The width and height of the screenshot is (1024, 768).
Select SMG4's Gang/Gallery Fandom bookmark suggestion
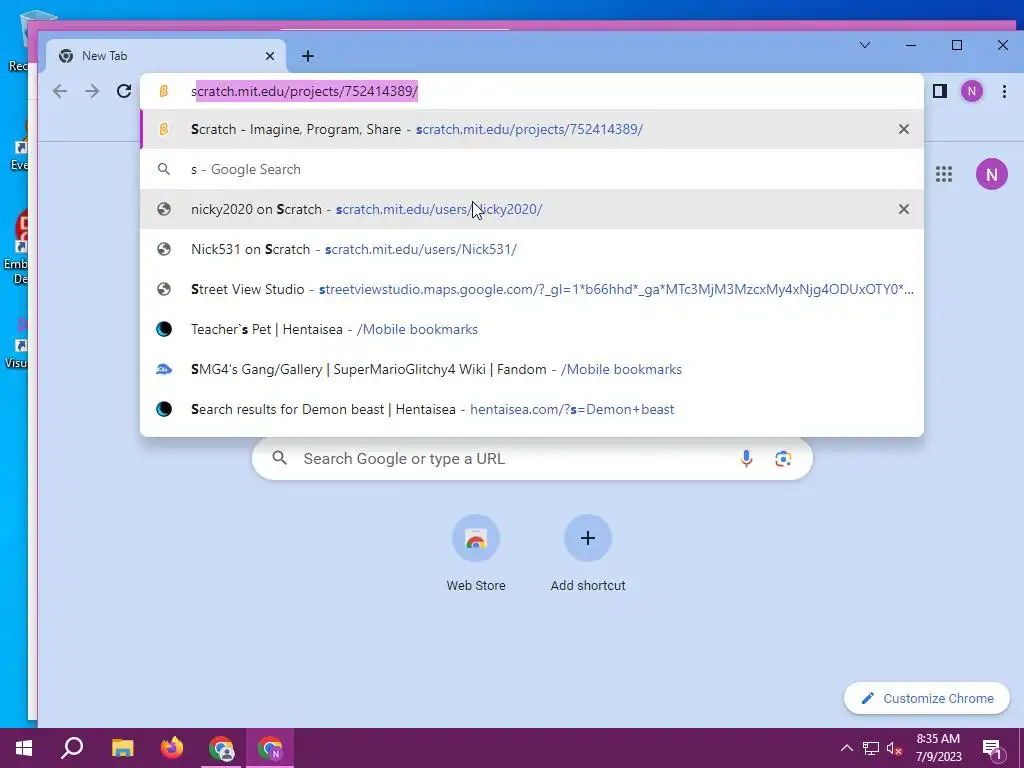(x=532, y=369)
